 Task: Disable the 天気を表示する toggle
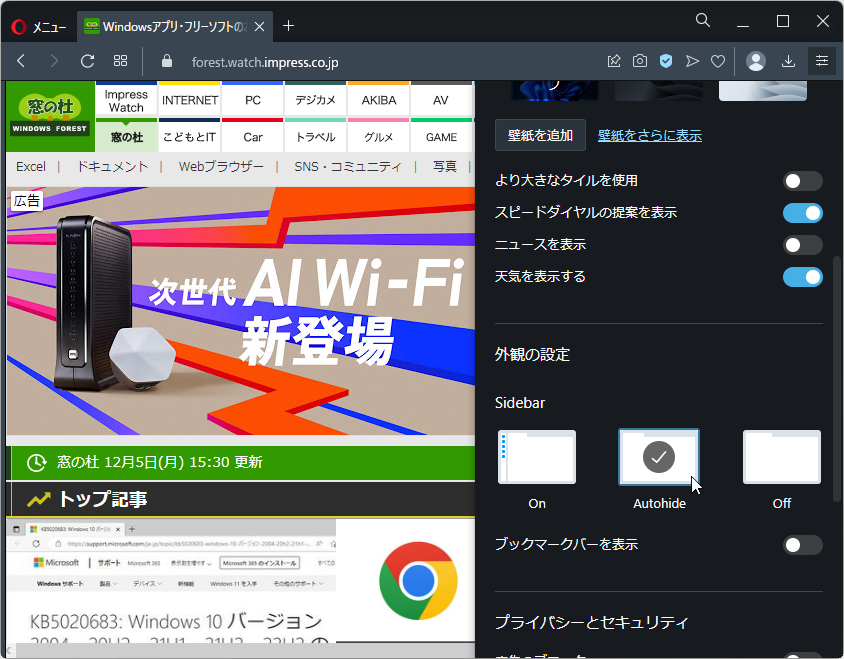click(802, 276)
